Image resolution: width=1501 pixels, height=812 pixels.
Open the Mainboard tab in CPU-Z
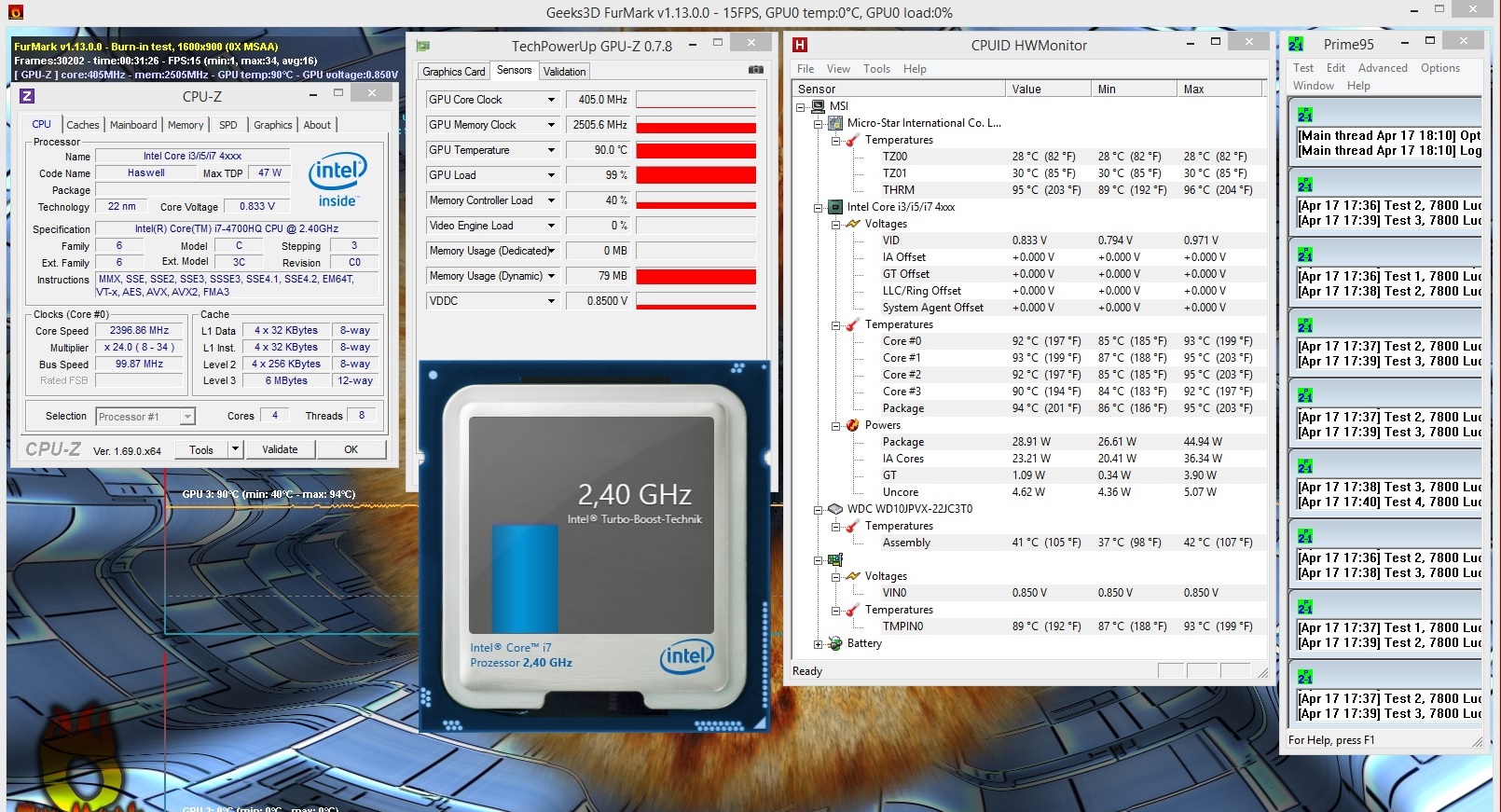tap(133, 125)
